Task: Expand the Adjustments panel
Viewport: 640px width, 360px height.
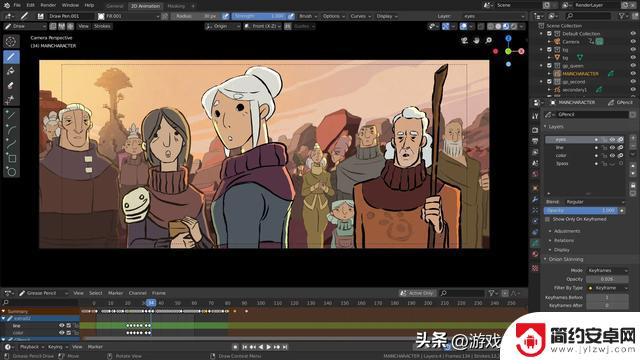Action: [567, 231]
